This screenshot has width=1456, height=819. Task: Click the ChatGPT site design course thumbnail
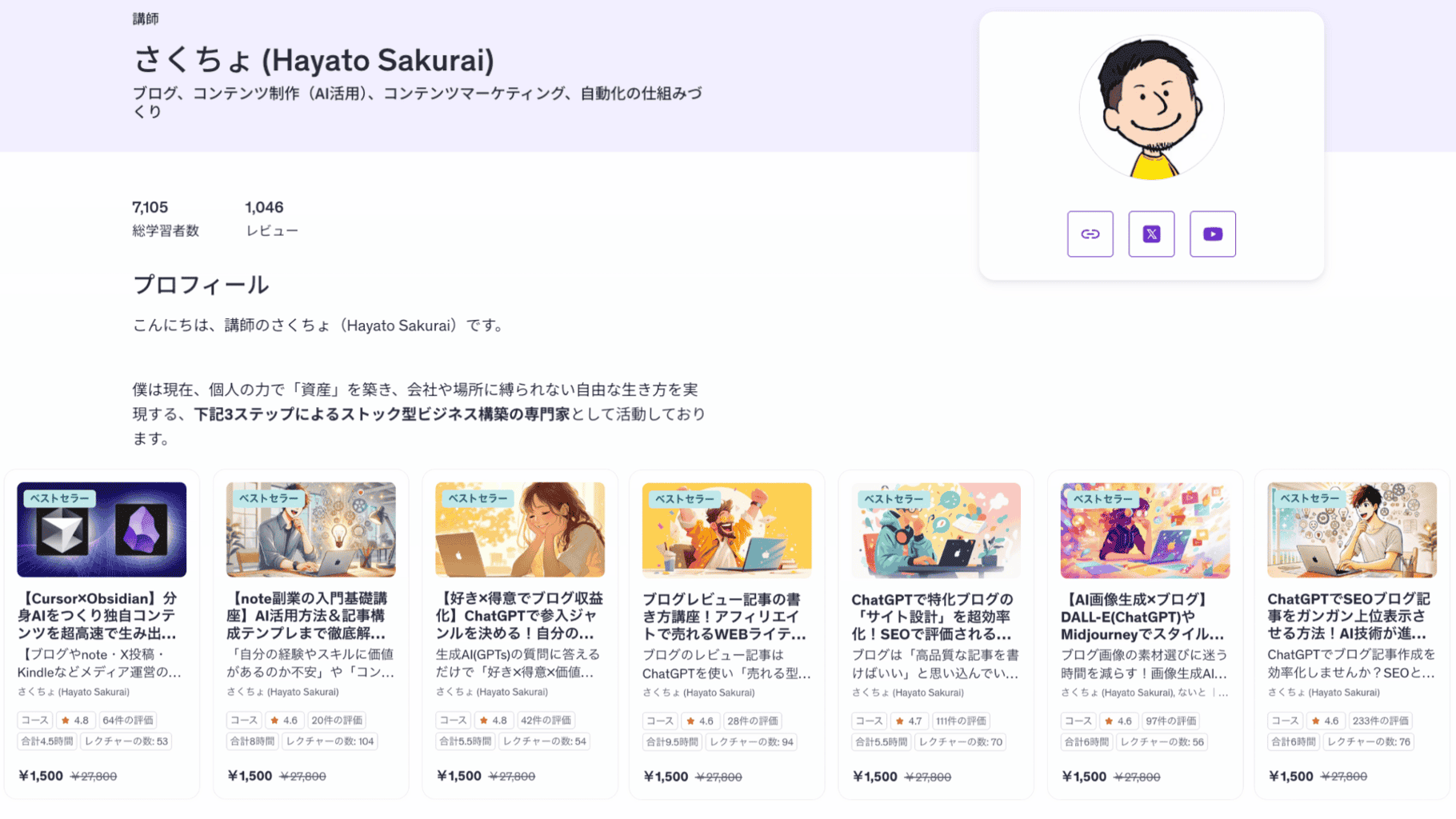click(936, 530)
